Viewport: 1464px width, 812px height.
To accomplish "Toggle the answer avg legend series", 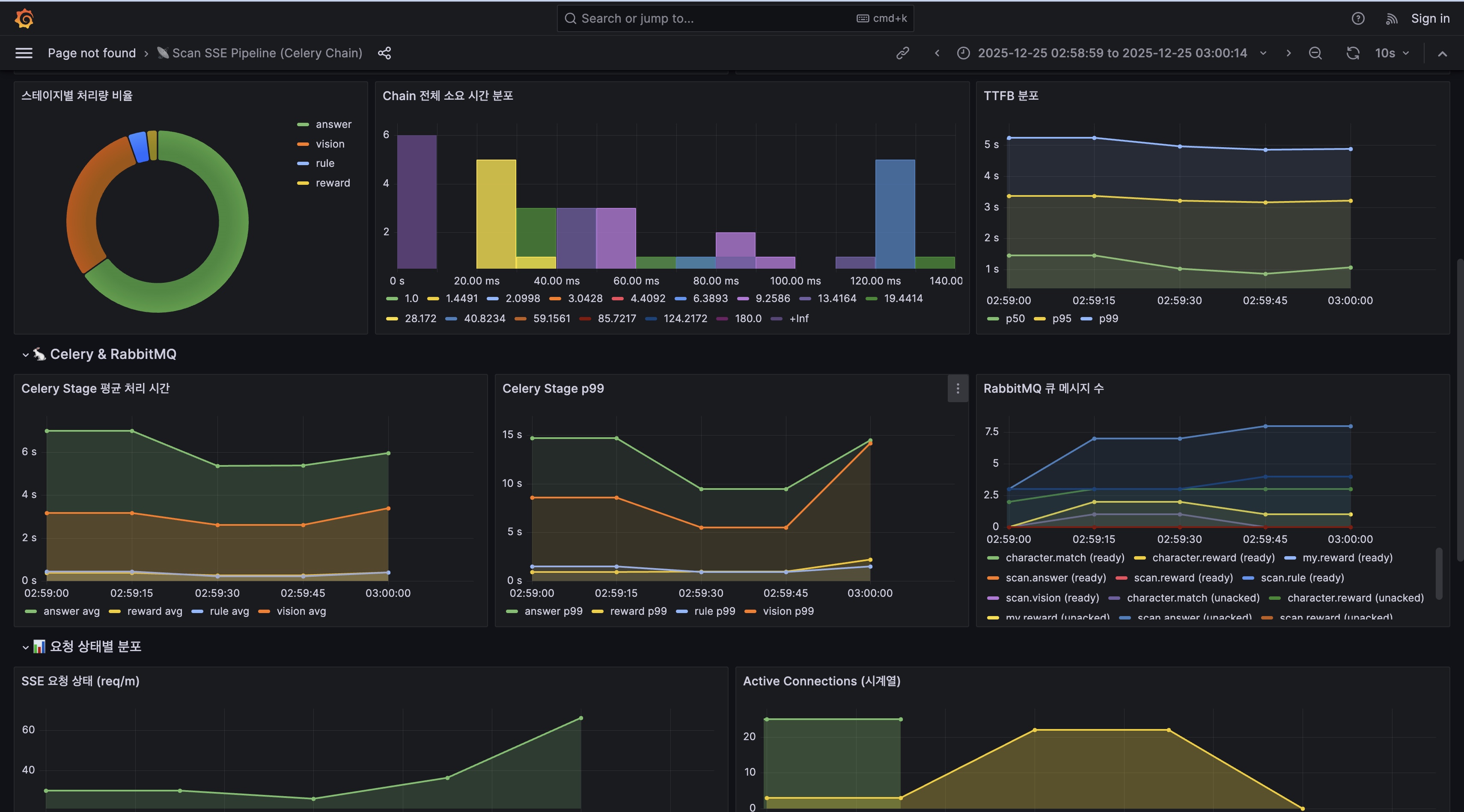I will [x=71, y=611].
